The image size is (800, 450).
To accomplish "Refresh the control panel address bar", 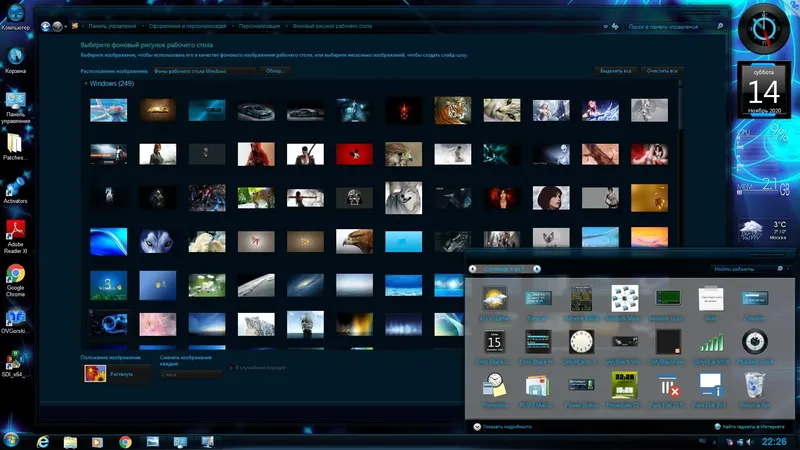I will [615, 26].
